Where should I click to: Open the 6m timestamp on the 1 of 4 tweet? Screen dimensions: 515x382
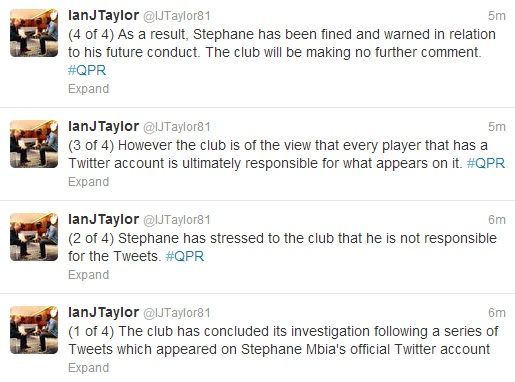(x=497, y=313)
